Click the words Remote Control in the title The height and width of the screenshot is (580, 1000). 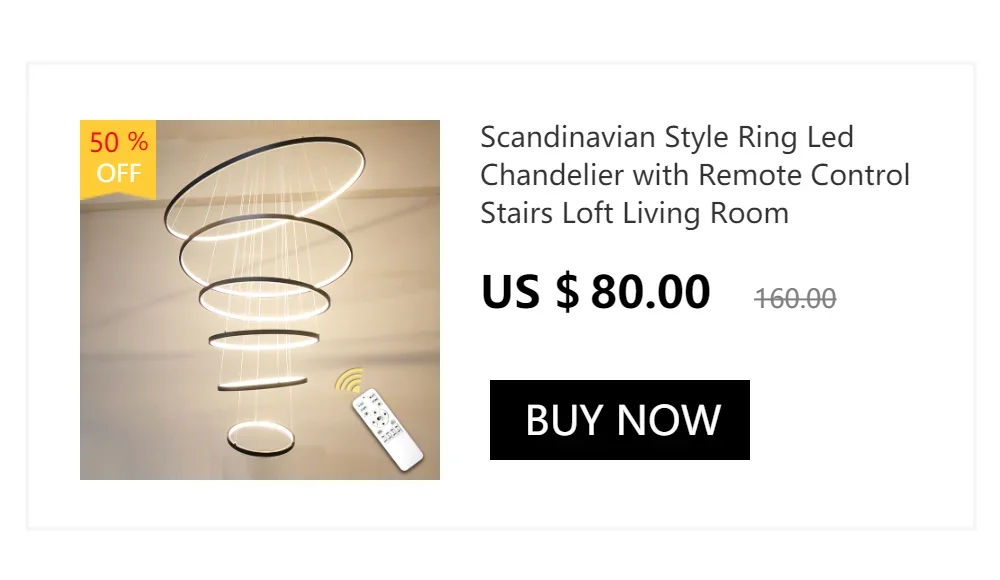click(x=804, y=175)
